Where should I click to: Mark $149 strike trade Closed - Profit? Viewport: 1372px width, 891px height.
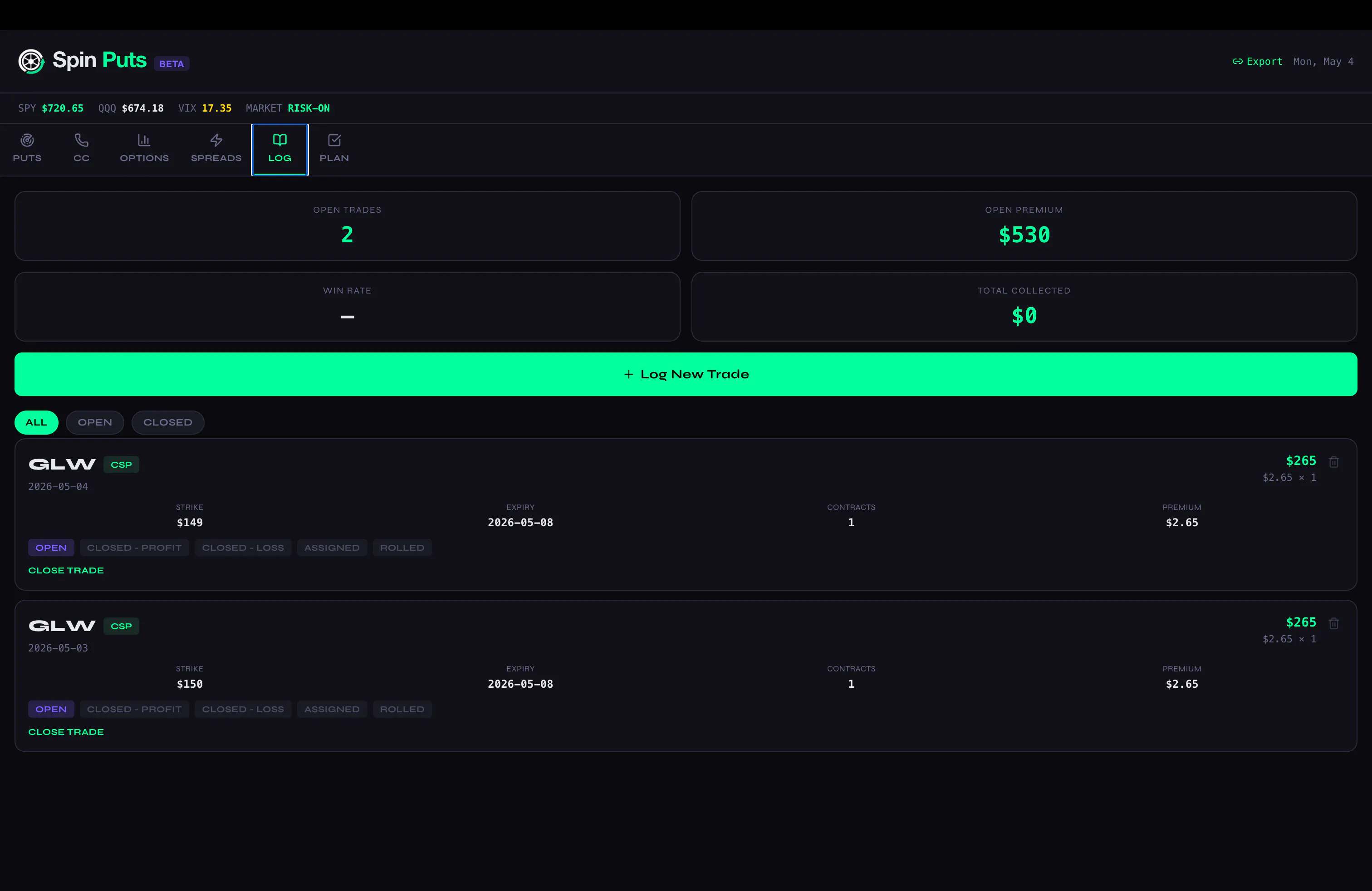tap(134, 548)
